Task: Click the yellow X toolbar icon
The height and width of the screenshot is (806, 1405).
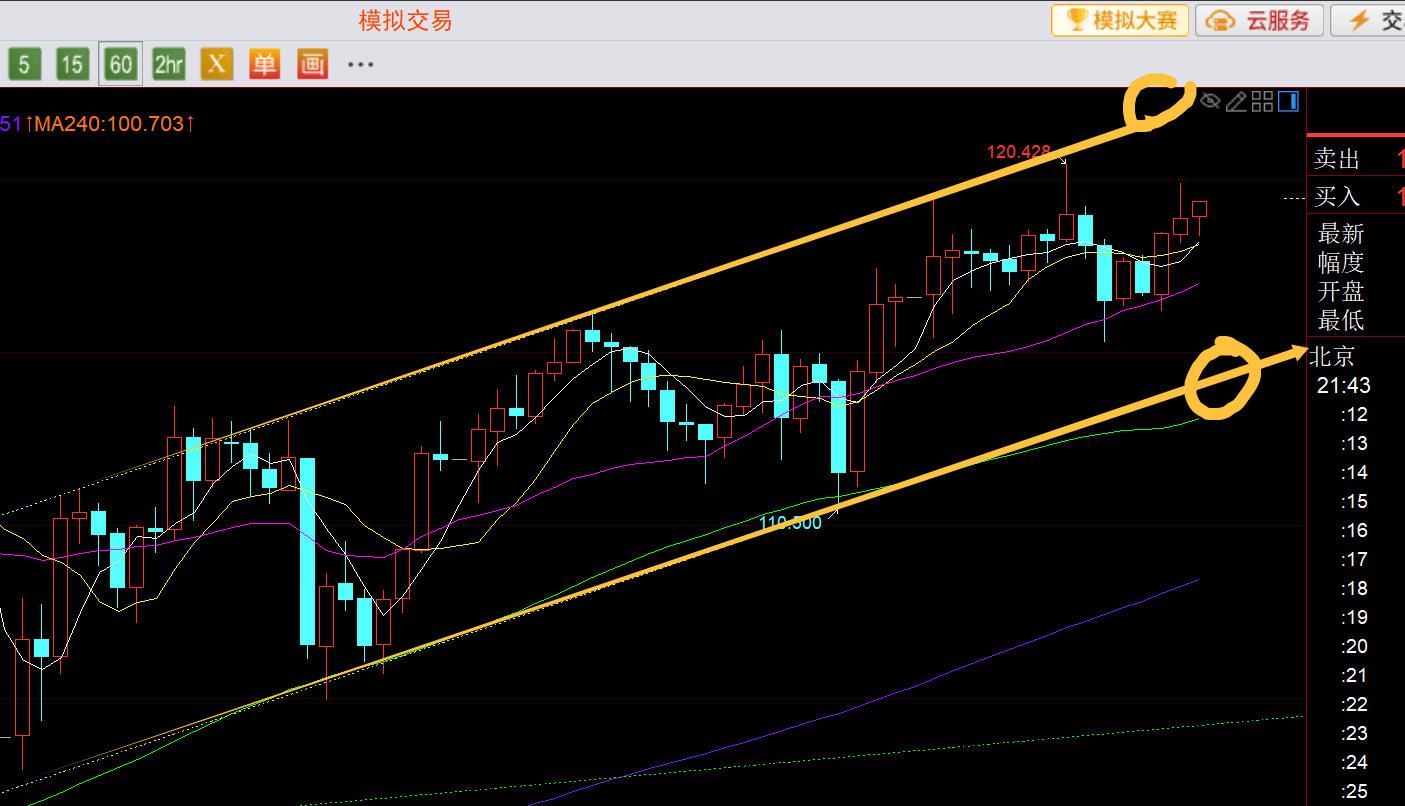Action: (216, 66)
